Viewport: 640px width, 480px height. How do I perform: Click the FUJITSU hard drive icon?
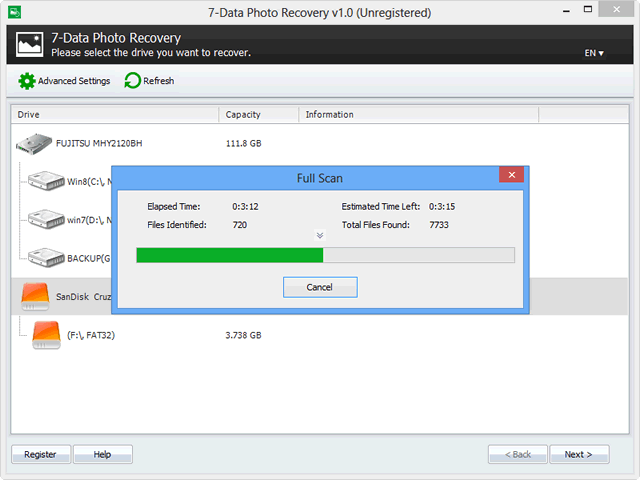tap(34, 144)
